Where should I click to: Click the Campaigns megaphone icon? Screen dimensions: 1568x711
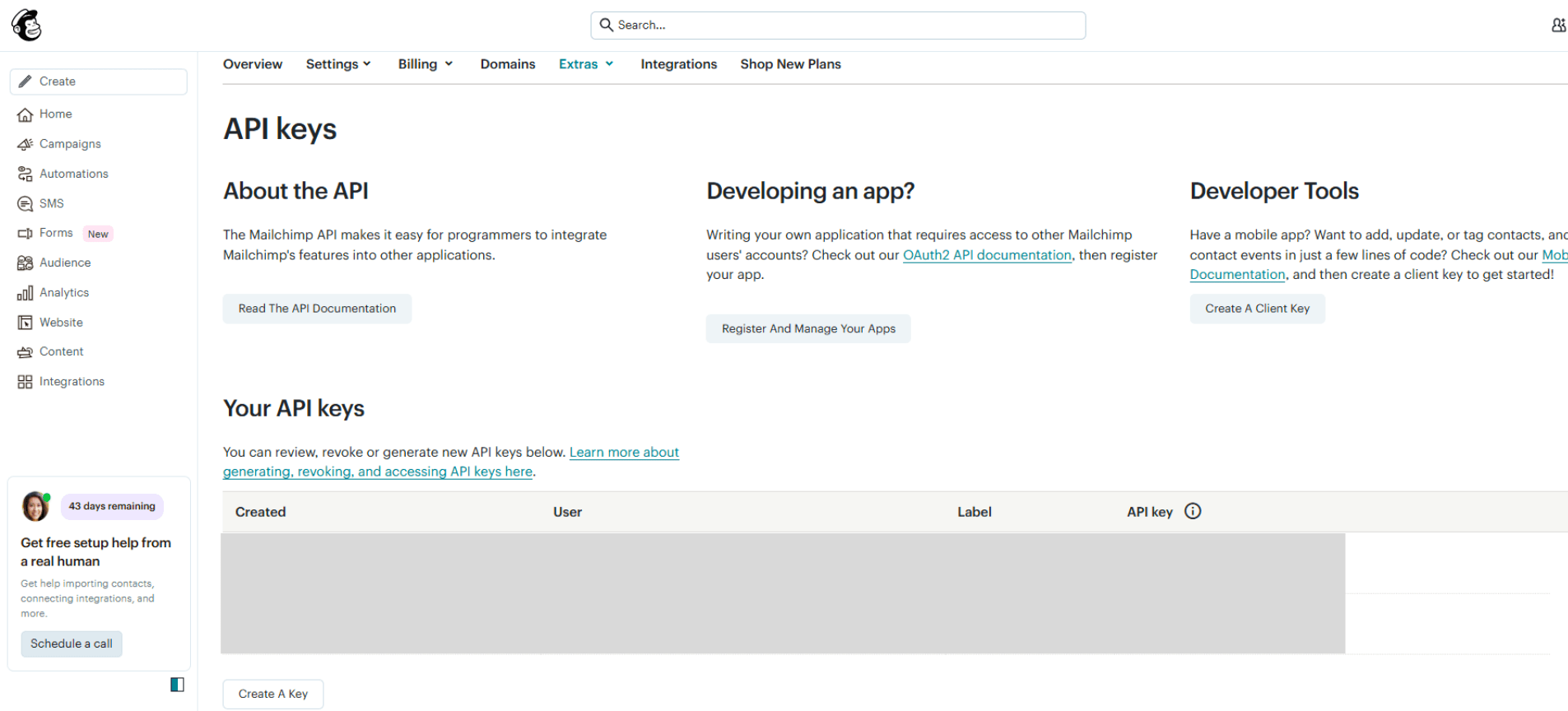pyautogui.click(x=26, y=144)
